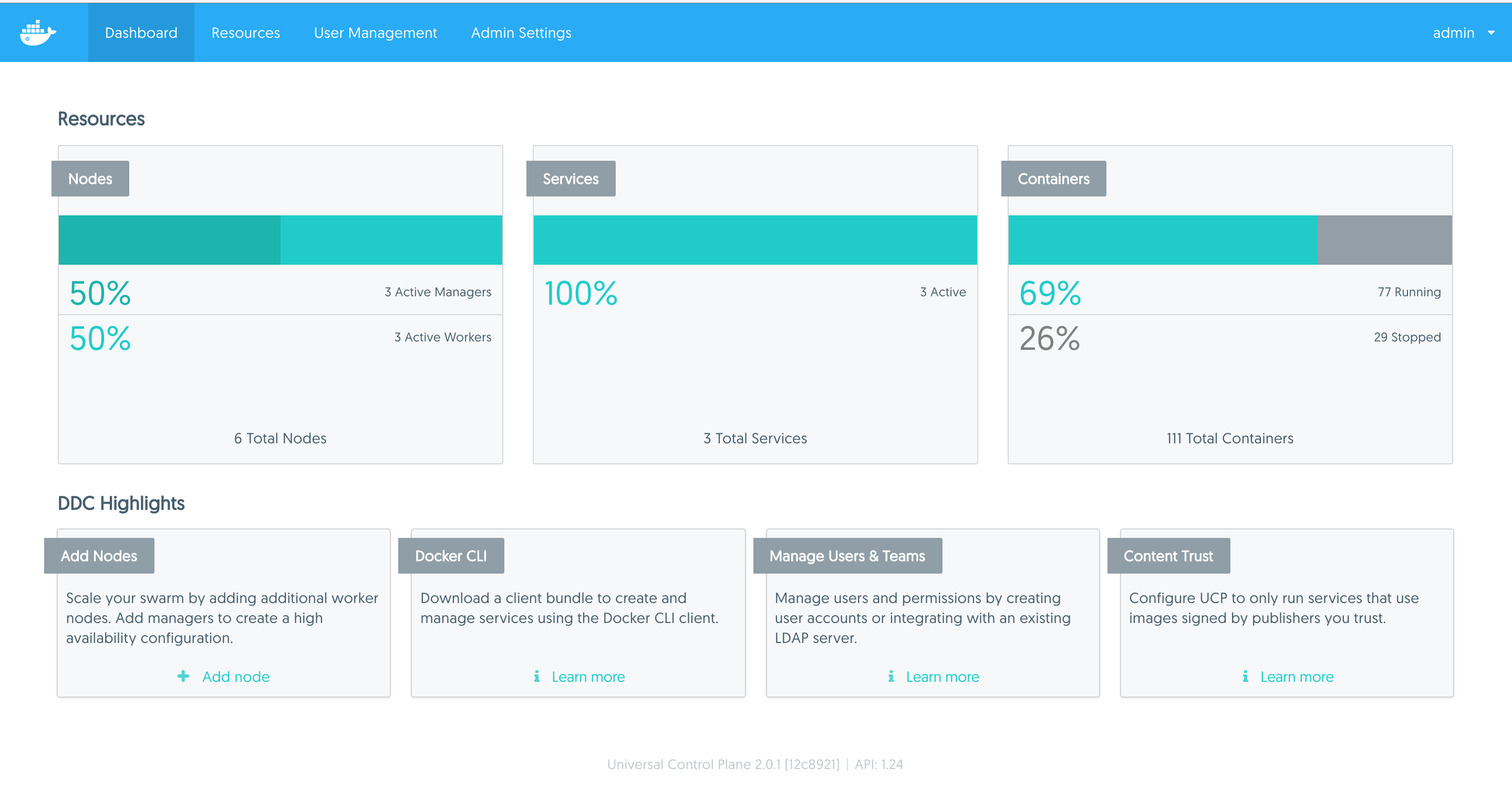Viewport: 1512px width, 810px height.
Task: Click the Add node link
Action: (235, 676)
